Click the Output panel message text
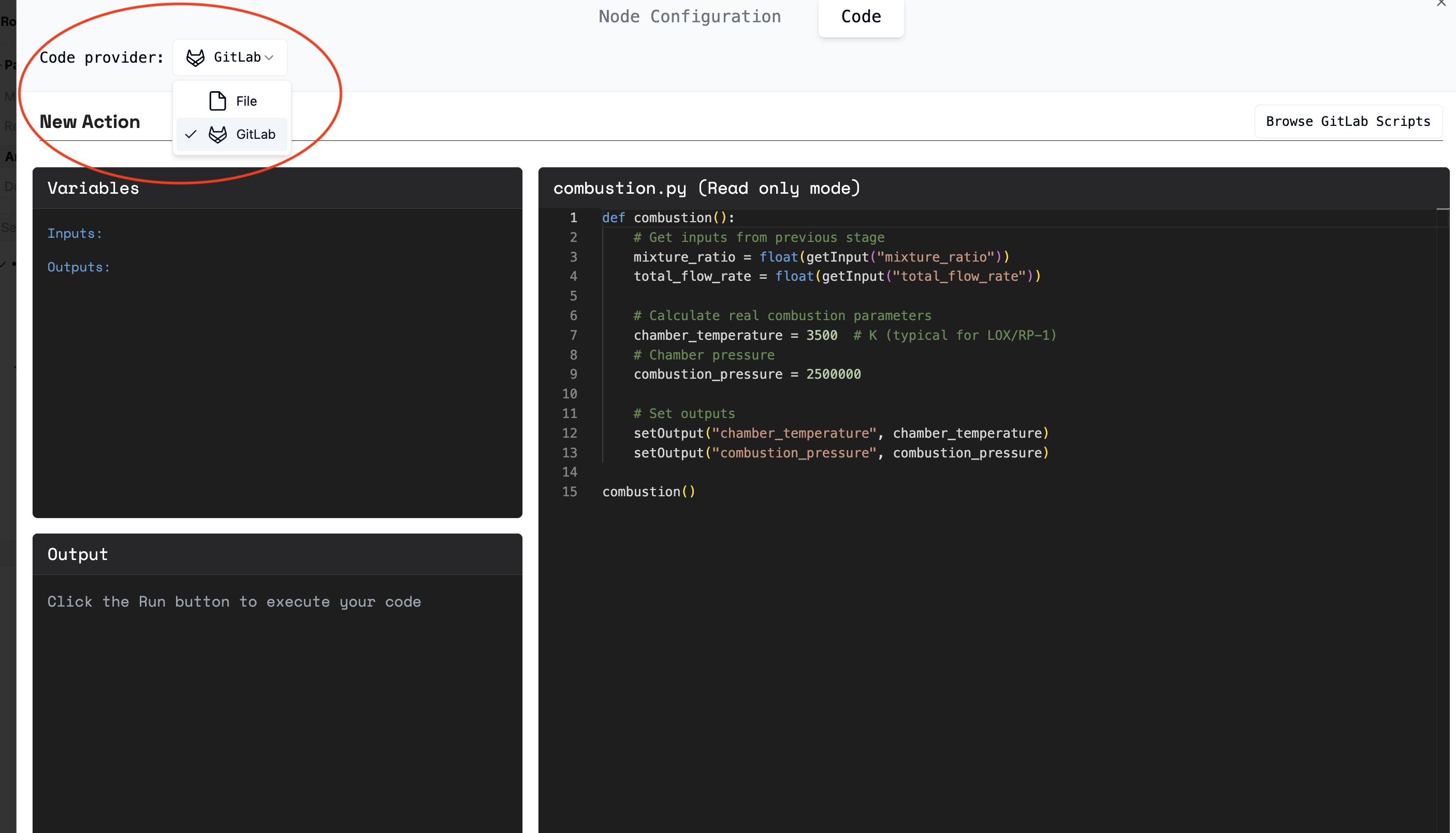This screenshot has height=833, width=1456. [x=234, y=602]
